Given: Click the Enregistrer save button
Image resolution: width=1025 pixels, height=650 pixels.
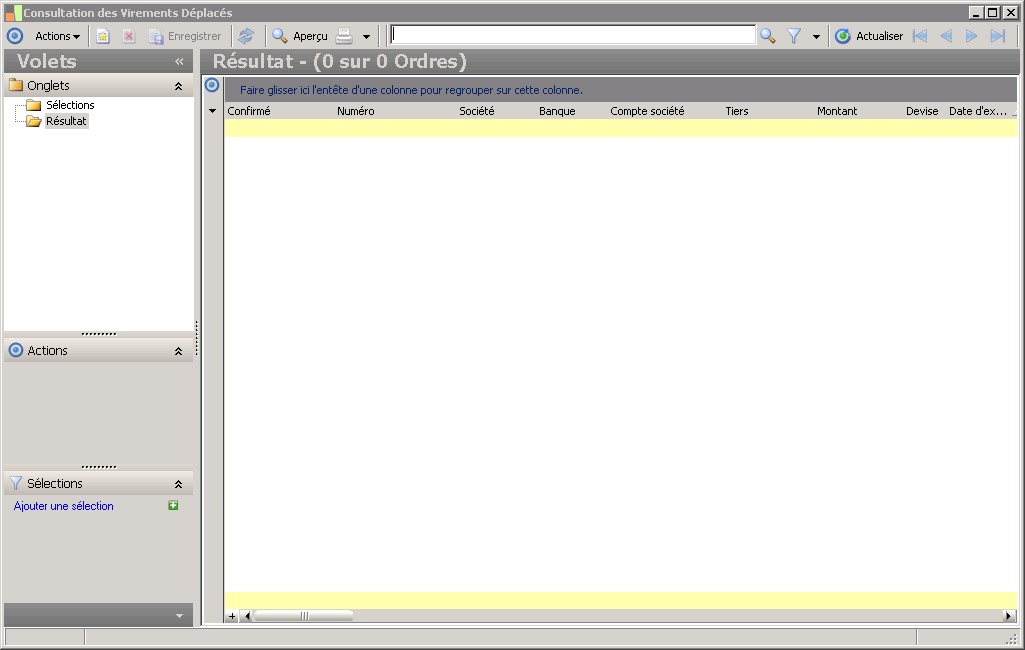Looking at the screenshot, I should point(185,37).
